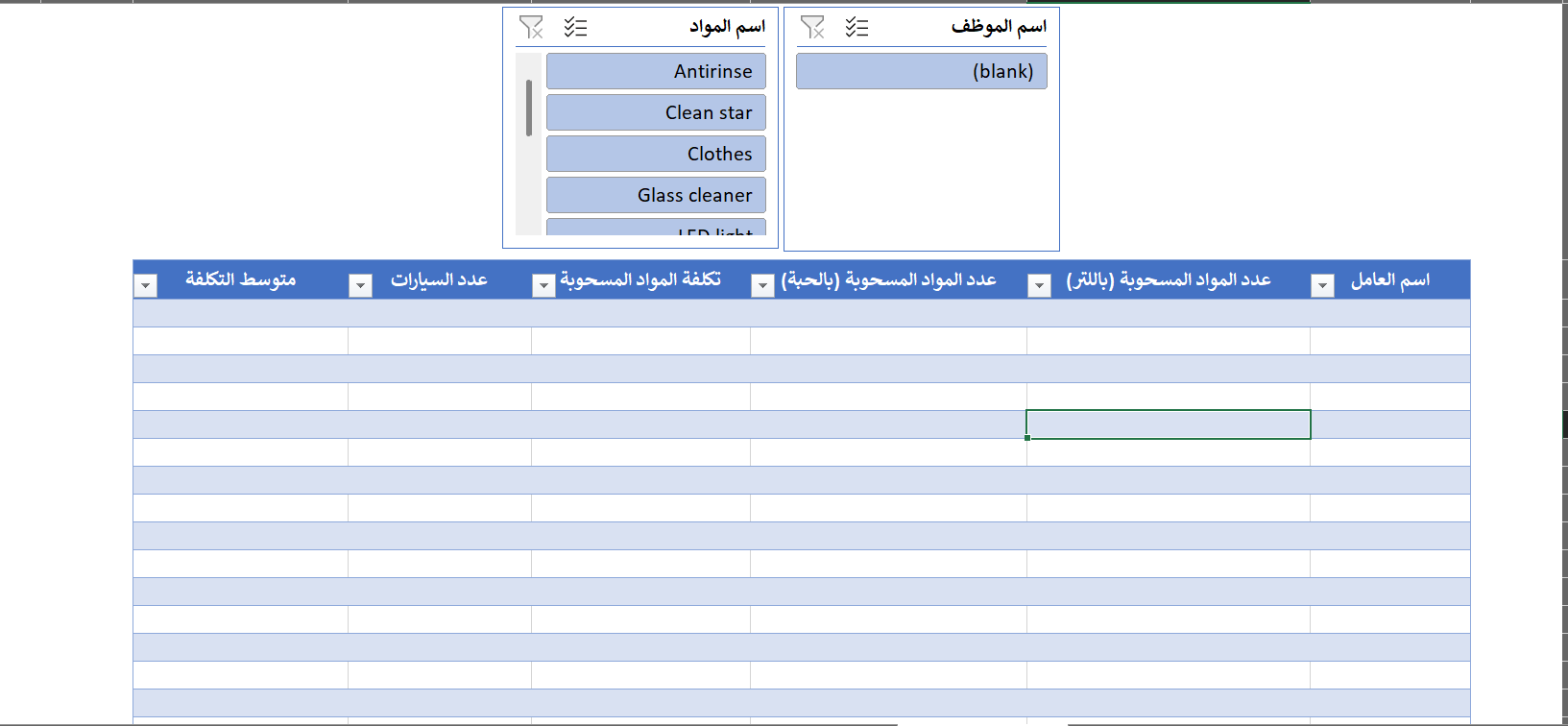Clear filter on اسم الموظف slicer
The image size is (1568, 726).
tap(812, 27)
